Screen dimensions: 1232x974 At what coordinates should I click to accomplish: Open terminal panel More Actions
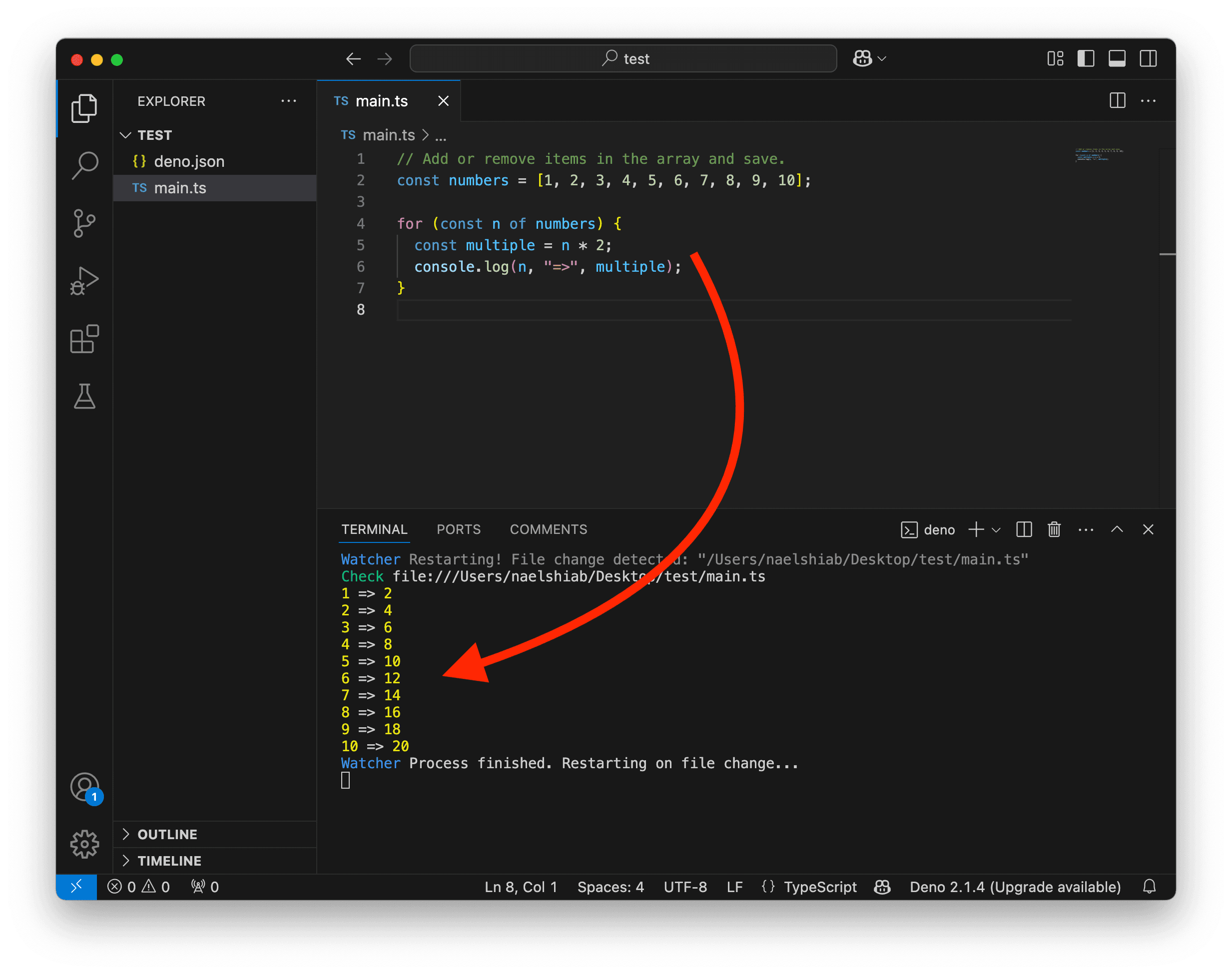coord(1086,530)
